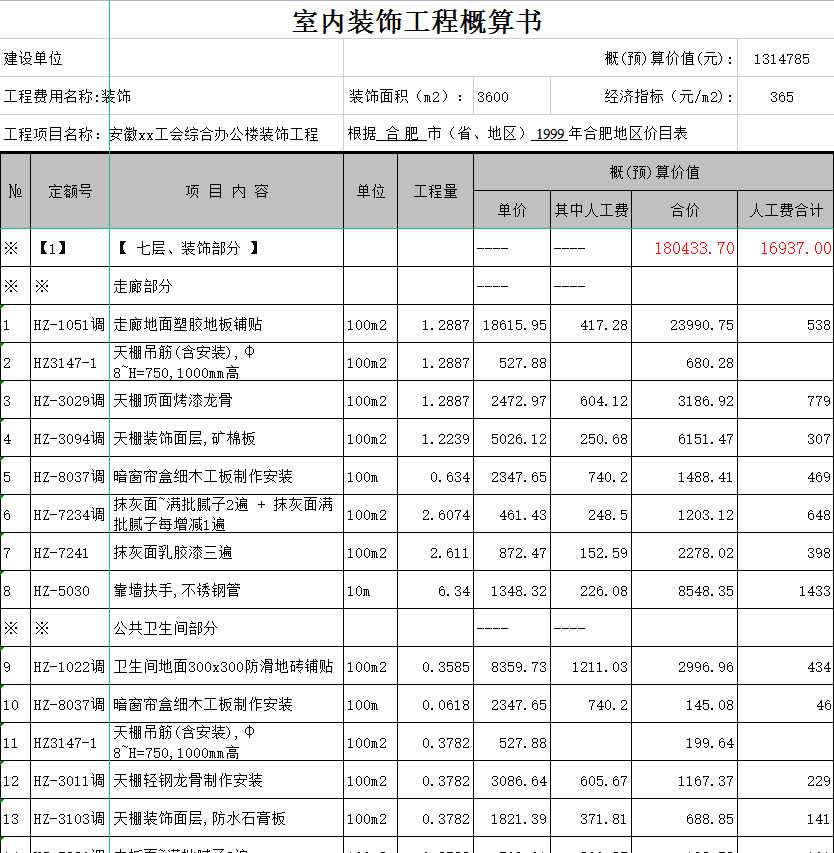This screenshot has height=853, width=834.
Task: Click project name '安徽xx工会综合办公楼装饰工程'
Action: pyautogui.click(x=214, y=134)
